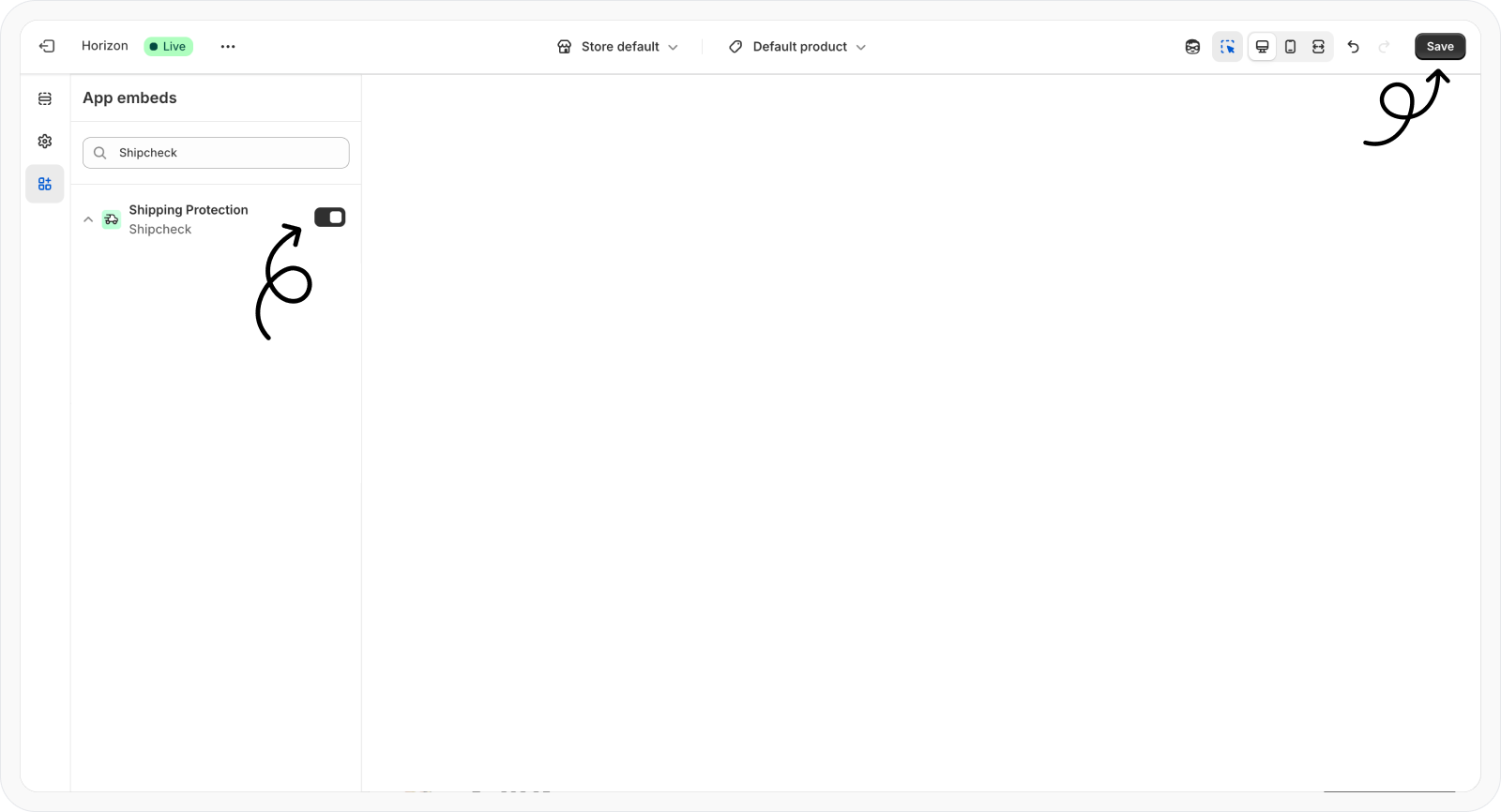Click the Live status badge

click(169, 47)
